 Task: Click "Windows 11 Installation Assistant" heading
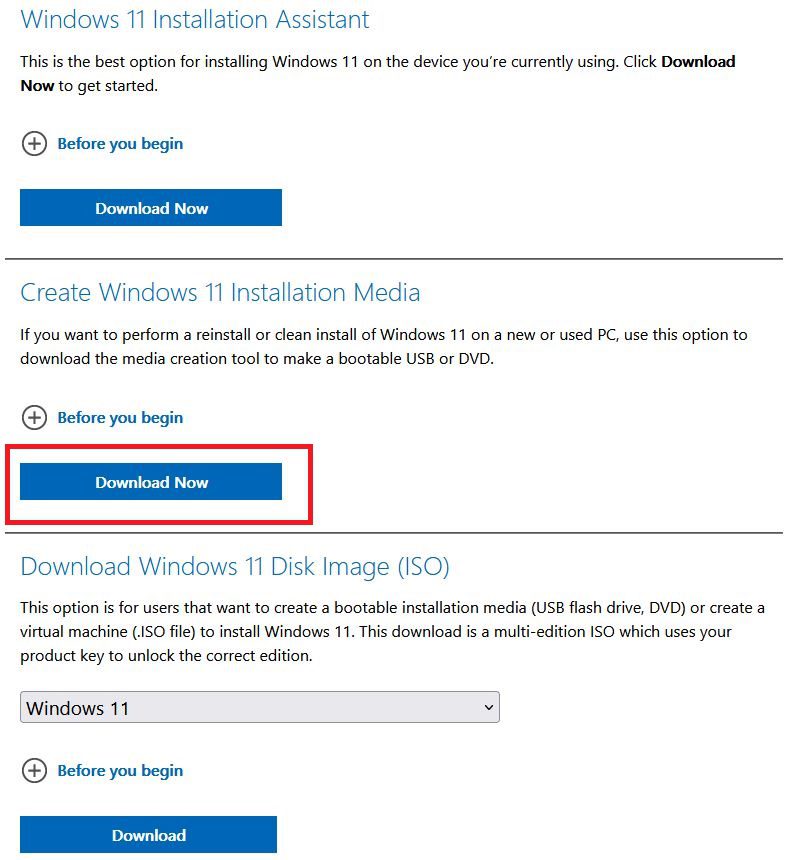(x=196, y=19)
